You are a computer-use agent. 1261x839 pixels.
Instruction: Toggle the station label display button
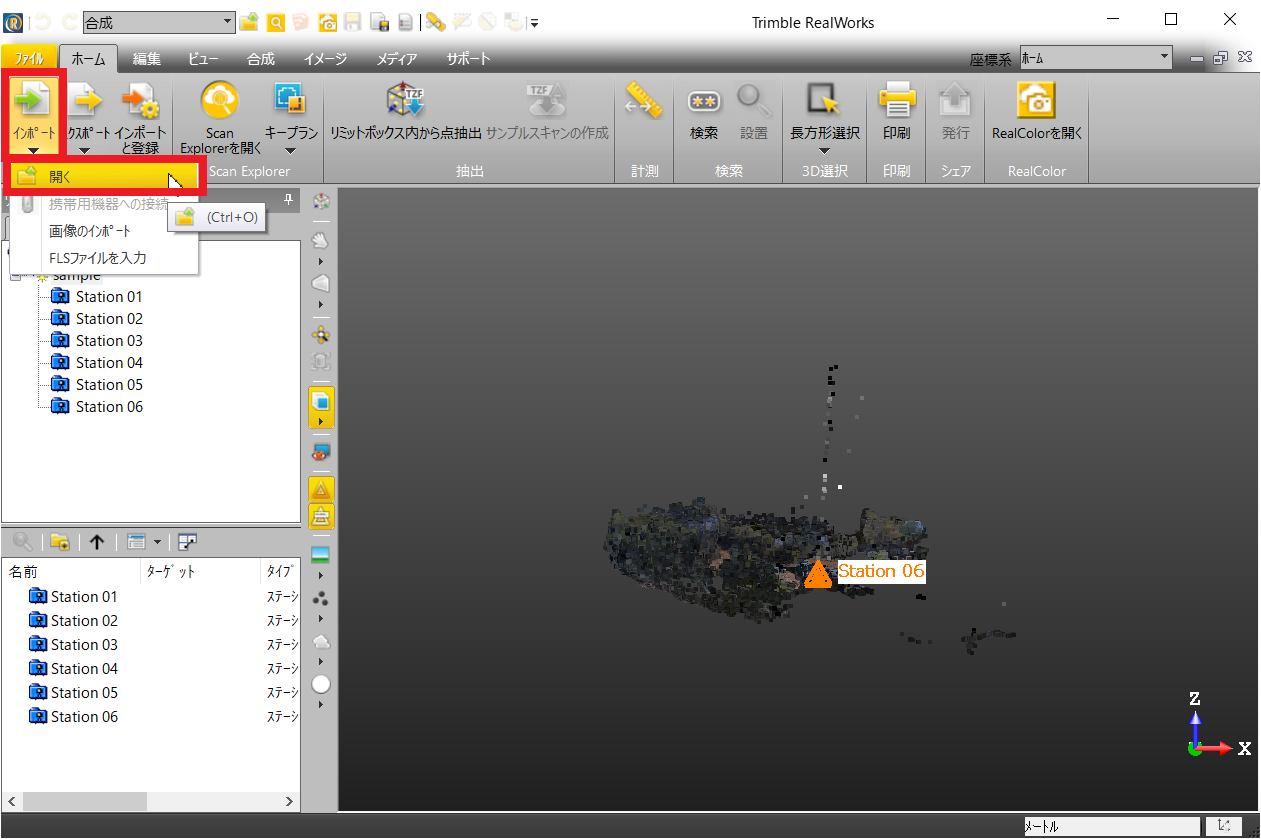(x=321, y=517)
